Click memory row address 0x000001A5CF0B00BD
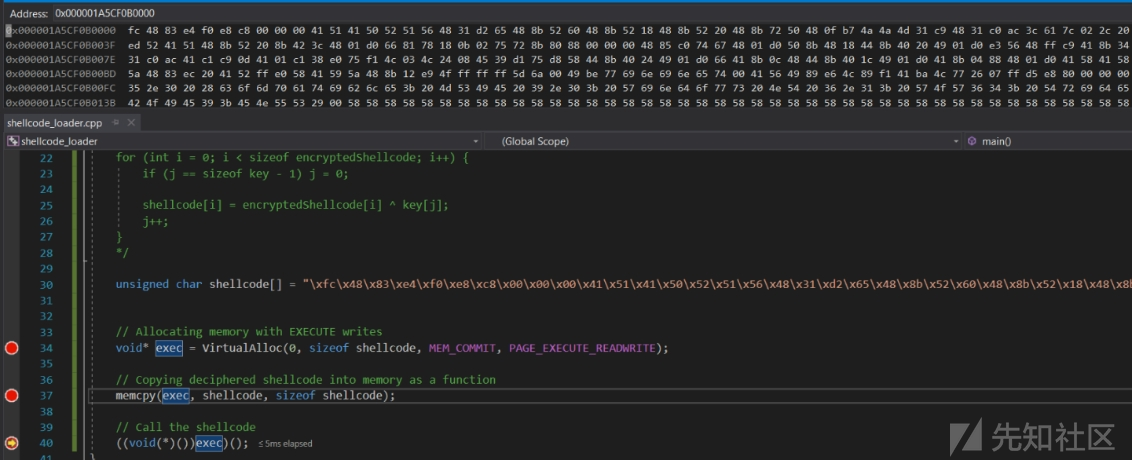1132x460 pixels. (x=61, y=74)
